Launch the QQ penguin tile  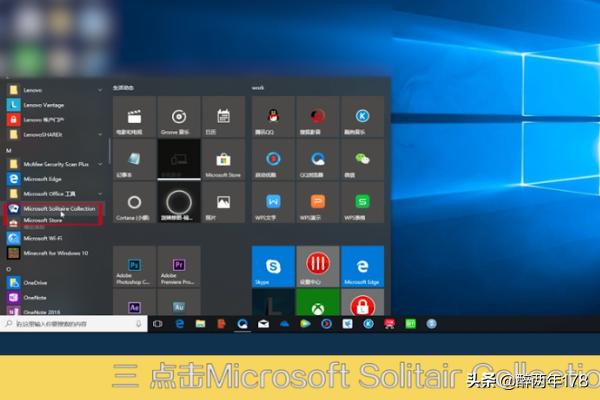[273, 117]
